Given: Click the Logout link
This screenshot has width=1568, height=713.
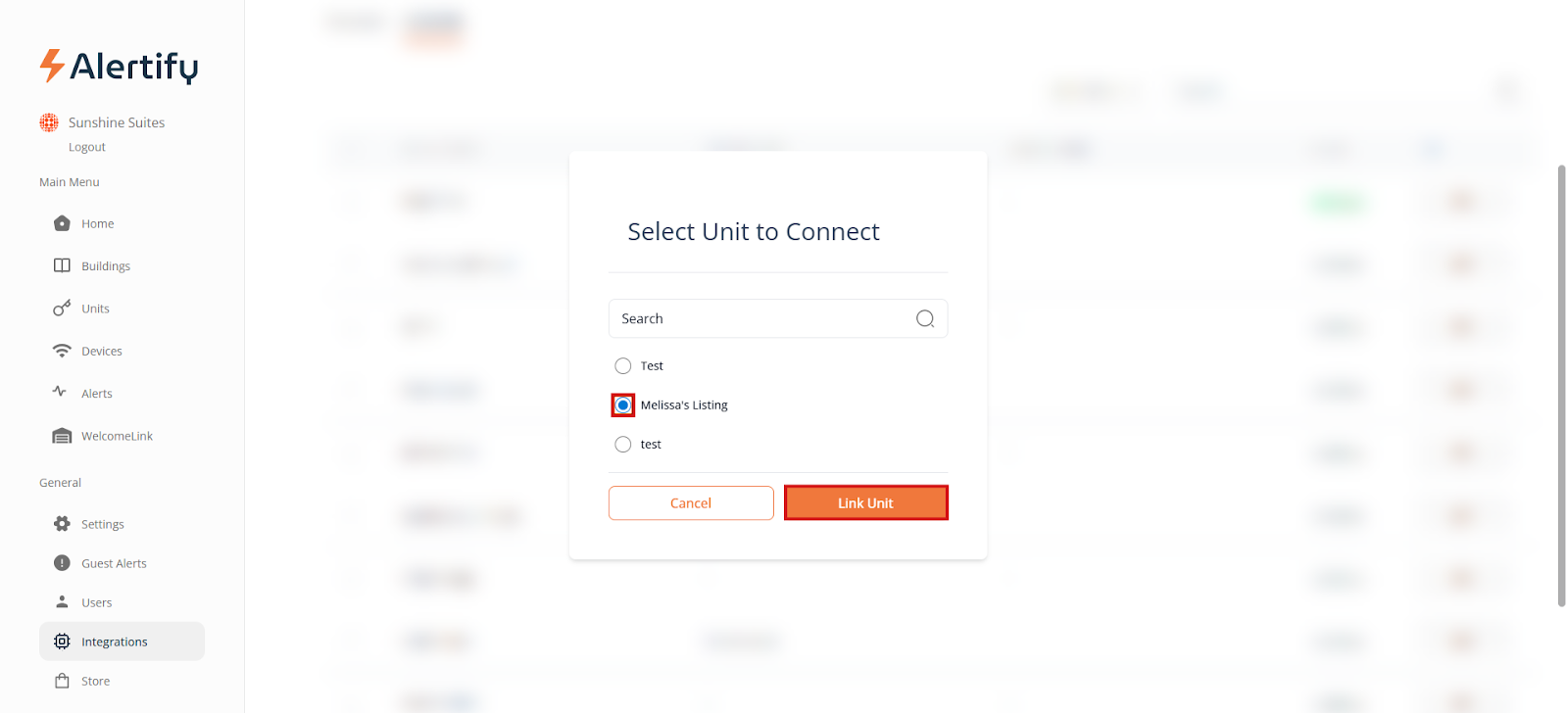Looking at the screenshot, I should [x=87, y=147].
